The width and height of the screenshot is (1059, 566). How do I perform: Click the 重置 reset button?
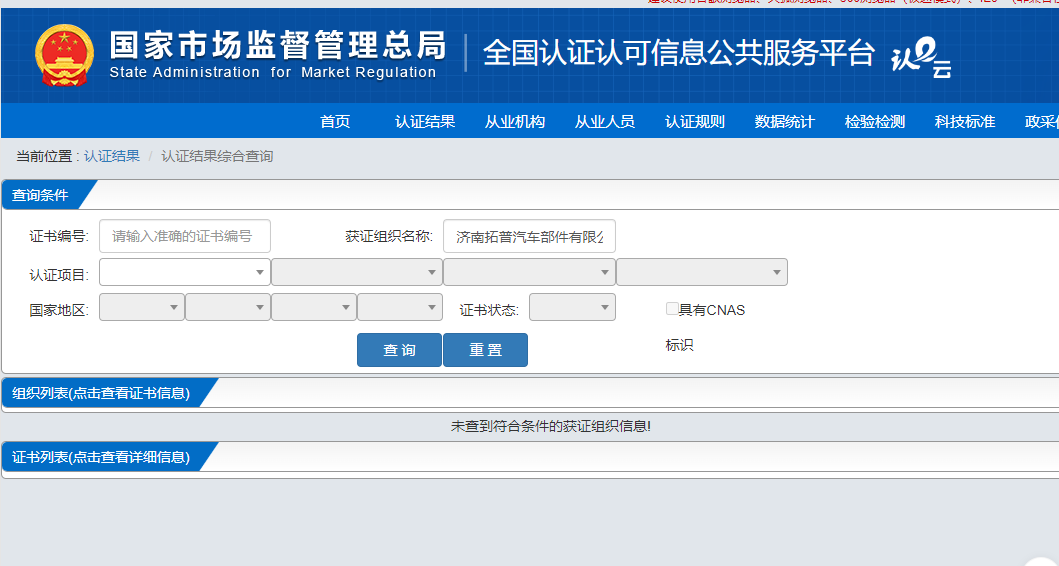[x=486, y=350]
